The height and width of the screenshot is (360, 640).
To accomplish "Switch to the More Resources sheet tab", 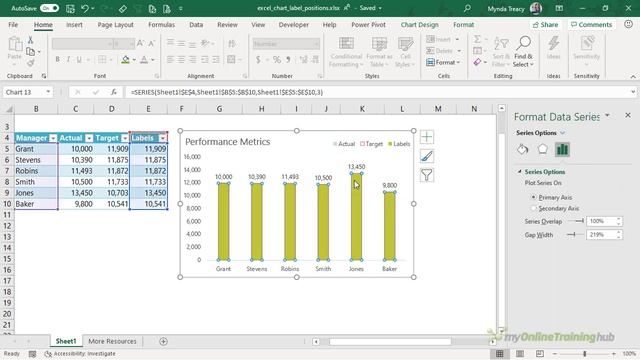I will pyautogui.click(x=112, y=341).
